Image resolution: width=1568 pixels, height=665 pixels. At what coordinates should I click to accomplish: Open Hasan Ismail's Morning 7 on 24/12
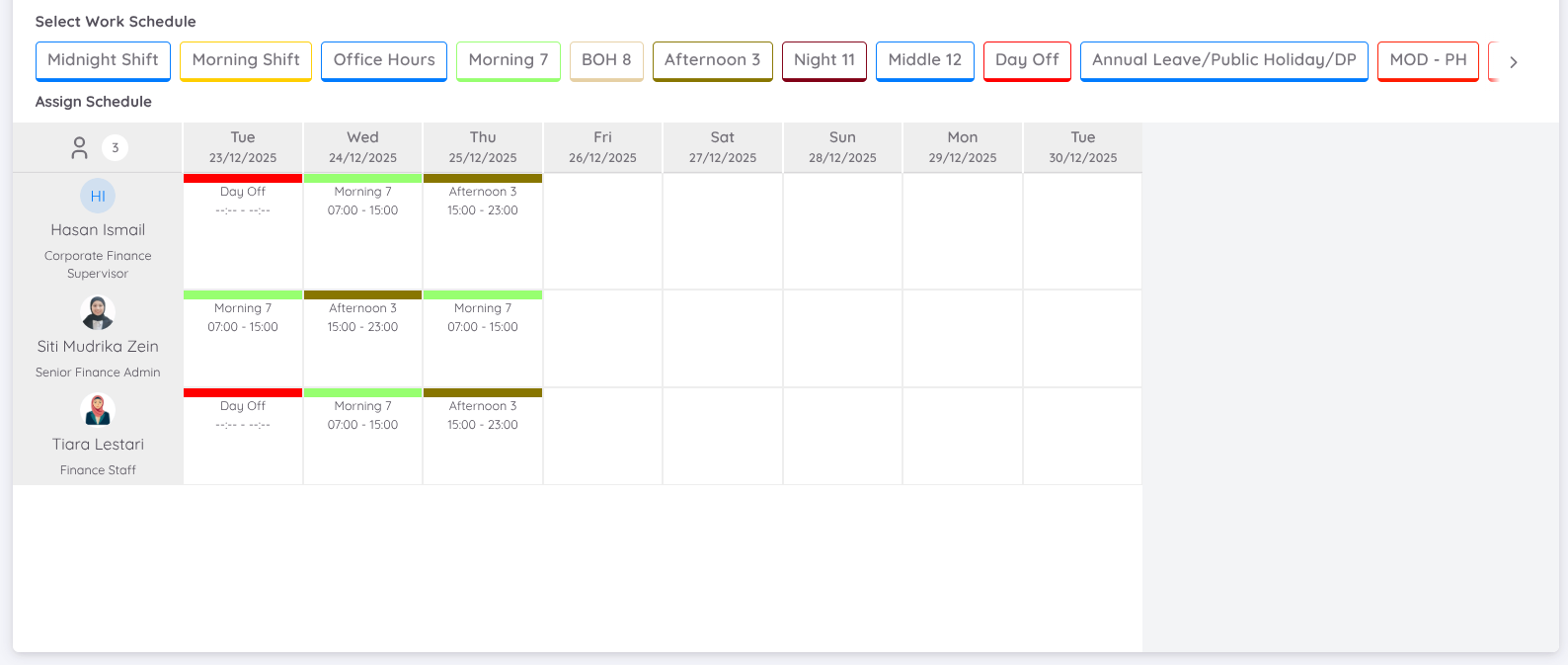click(x=362, y=231)
